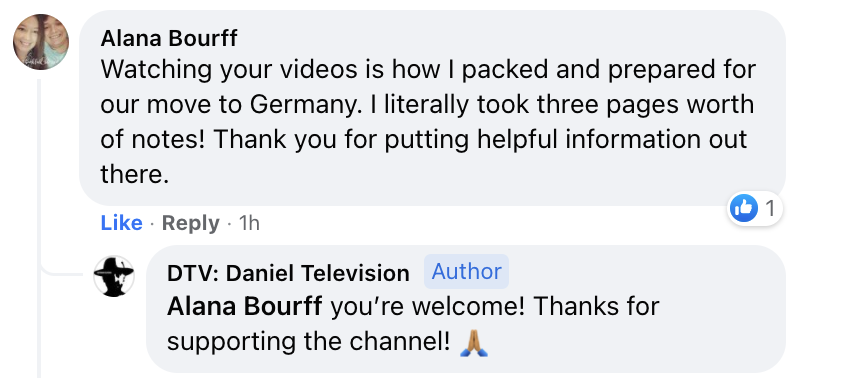Click the word "there." ending the comment

134,175
